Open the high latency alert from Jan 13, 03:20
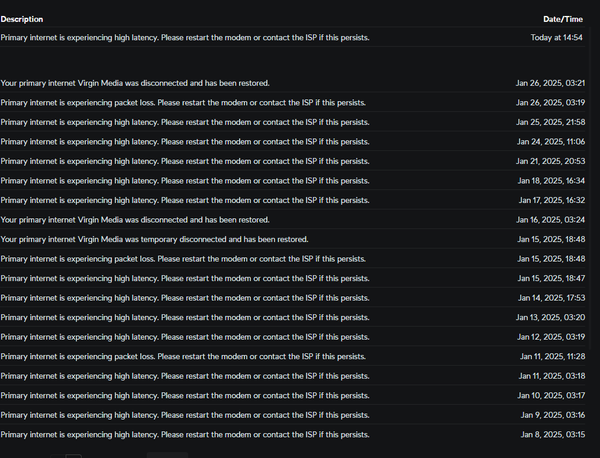This screenshot has width=600, height=458. click(292, 317)
